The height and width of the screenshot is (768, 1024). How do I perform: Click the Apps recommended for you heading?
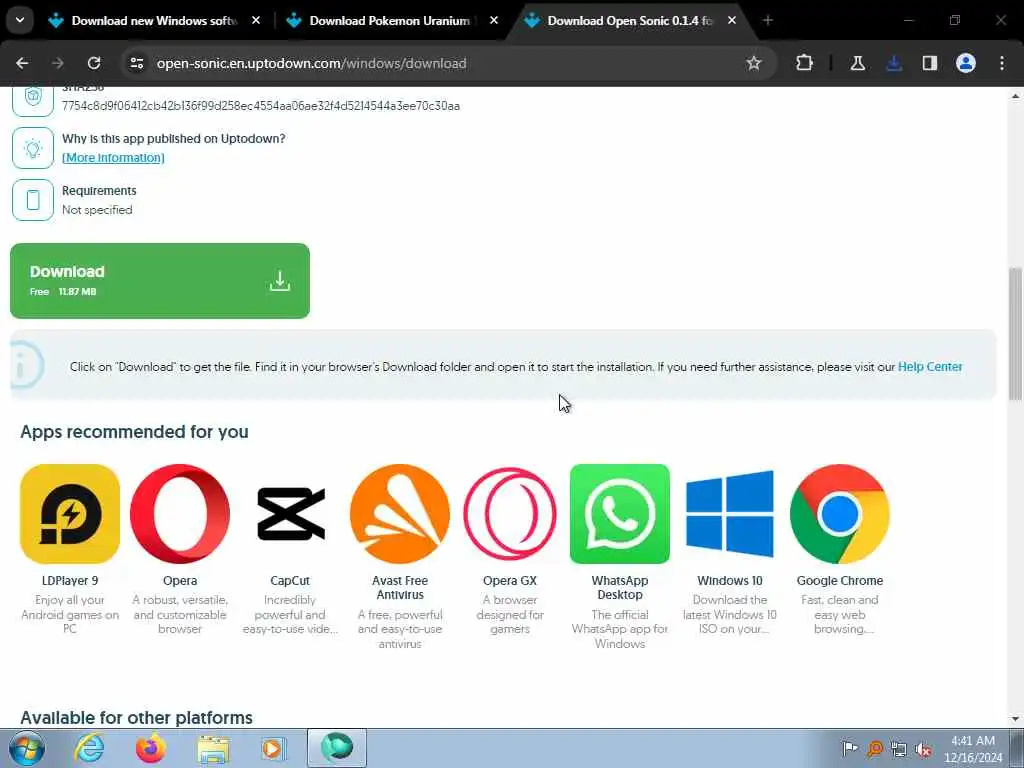[x=135, y=432]
